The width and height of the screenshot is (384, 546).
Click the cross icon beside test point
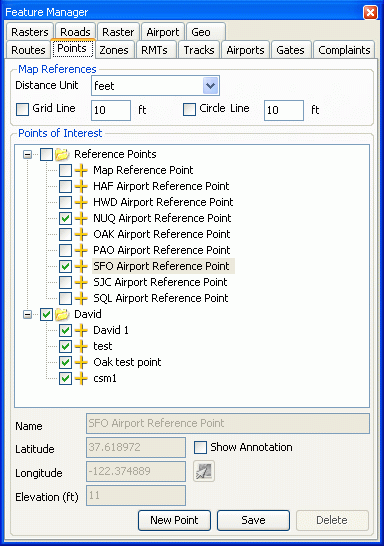(x=81, y=346)
